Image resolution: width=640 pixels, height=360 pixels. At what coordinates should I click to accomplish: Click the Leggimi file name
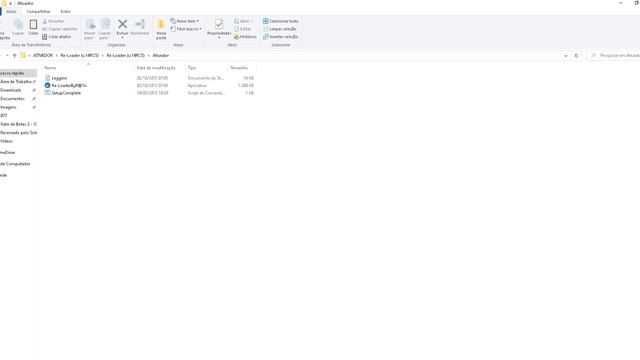click(x=59, y=78)
